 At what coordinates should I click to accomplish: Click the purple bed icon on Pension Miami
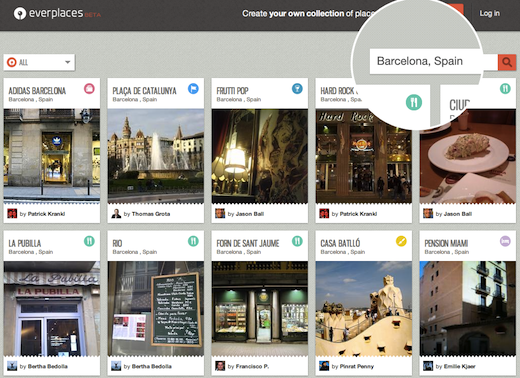tap(505, 241)
